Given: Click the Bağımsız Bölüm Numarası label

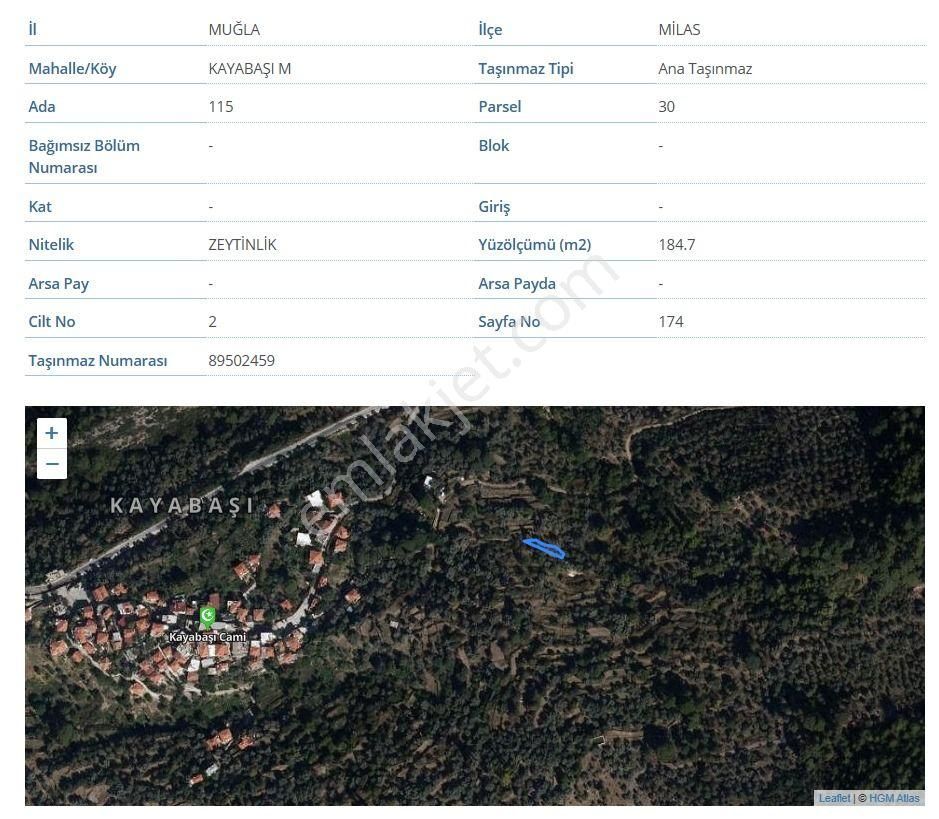Looking at the screenshot, I should 84,156.
